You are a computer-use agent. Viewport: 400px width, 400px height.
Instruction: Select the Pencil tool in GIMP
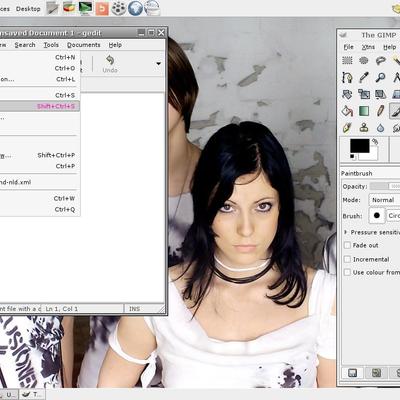coord(380,111)
